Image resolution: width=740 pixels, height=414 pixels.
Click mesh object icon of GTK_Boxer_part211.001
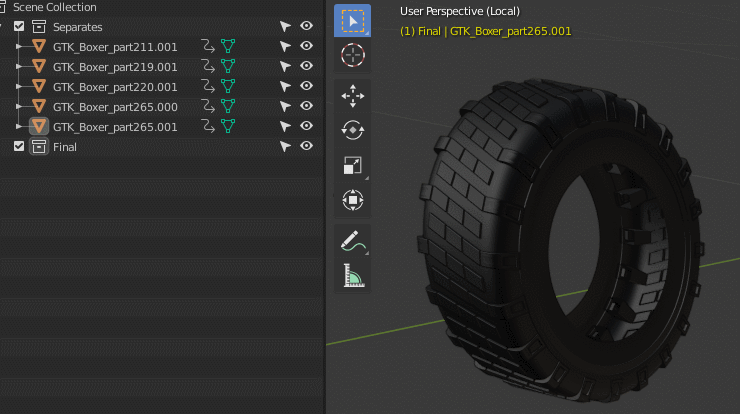coord(39,46)
